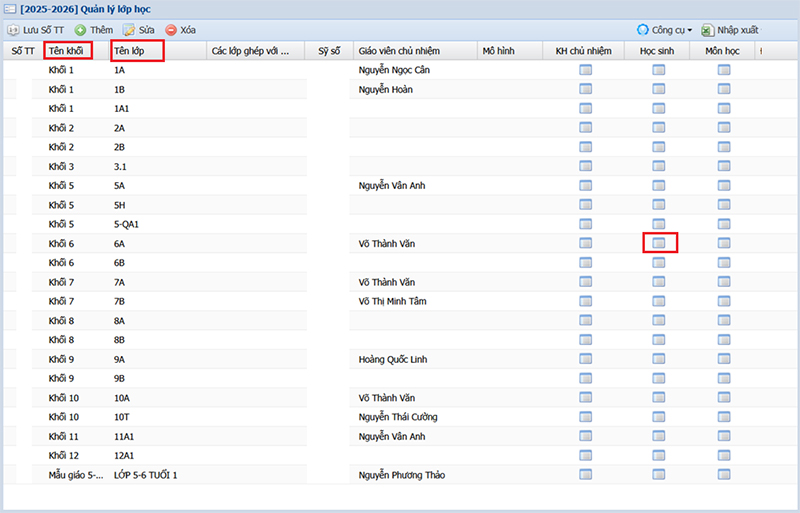Open Học sinh icon for class 2A
This screenshot has width=800, height=513.
[659, 128]
